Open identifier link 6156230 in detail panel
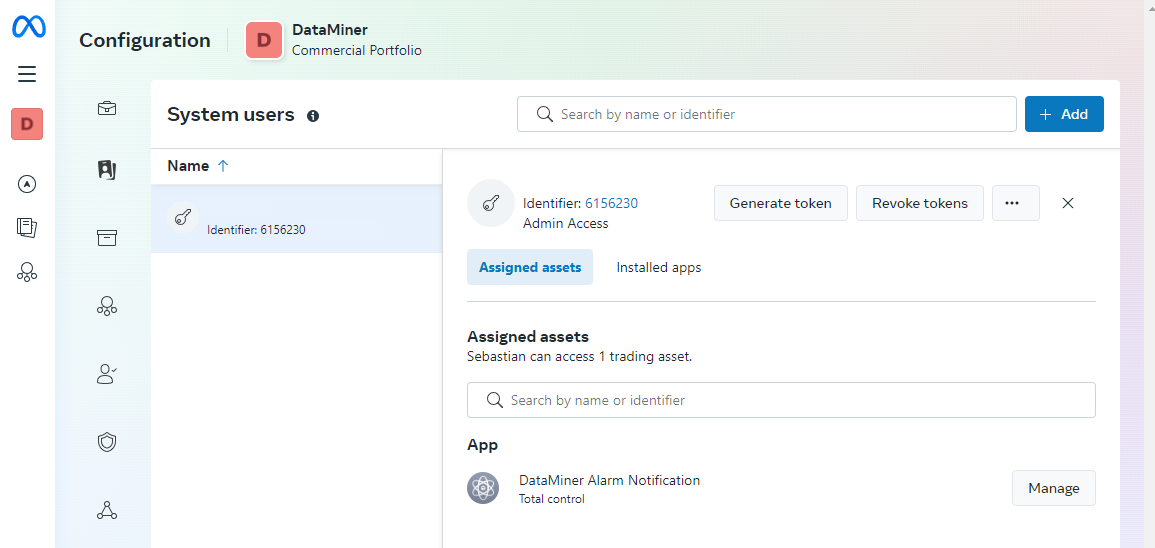The width and height of the screenshot is (1155, 548). (611, 204)
